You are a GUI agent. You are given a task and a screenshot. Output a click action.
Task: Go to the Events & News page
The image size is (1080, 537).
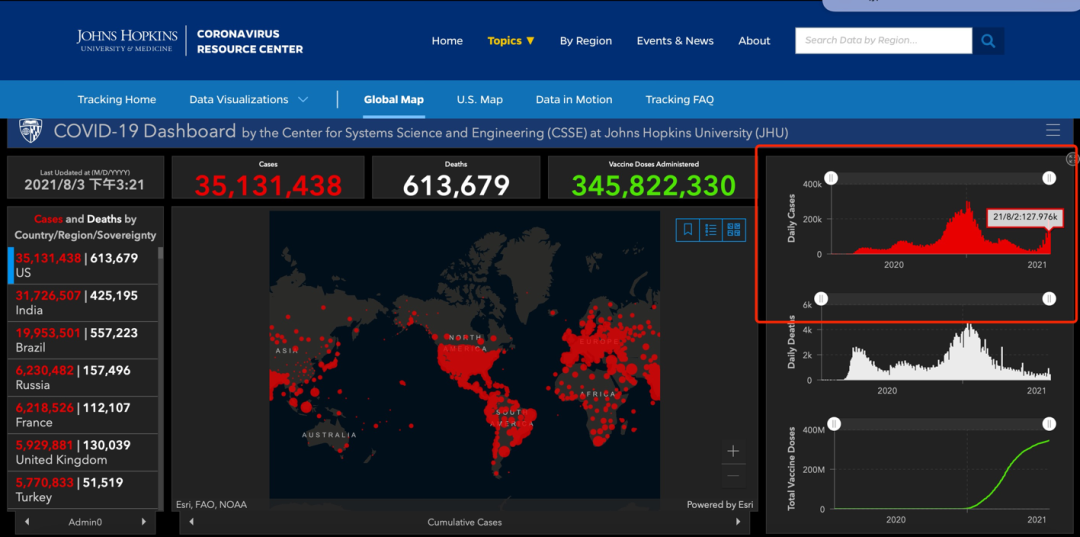point(675,41)
